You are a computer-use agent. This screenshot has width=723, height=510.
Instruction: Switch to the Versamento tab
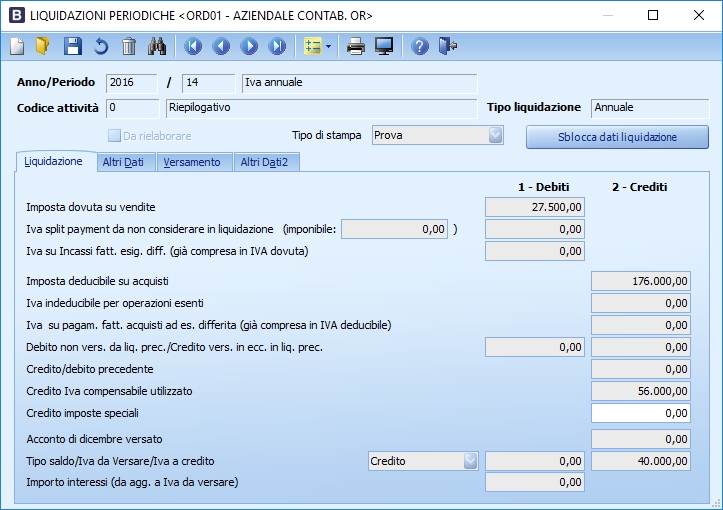pos(192,162)
